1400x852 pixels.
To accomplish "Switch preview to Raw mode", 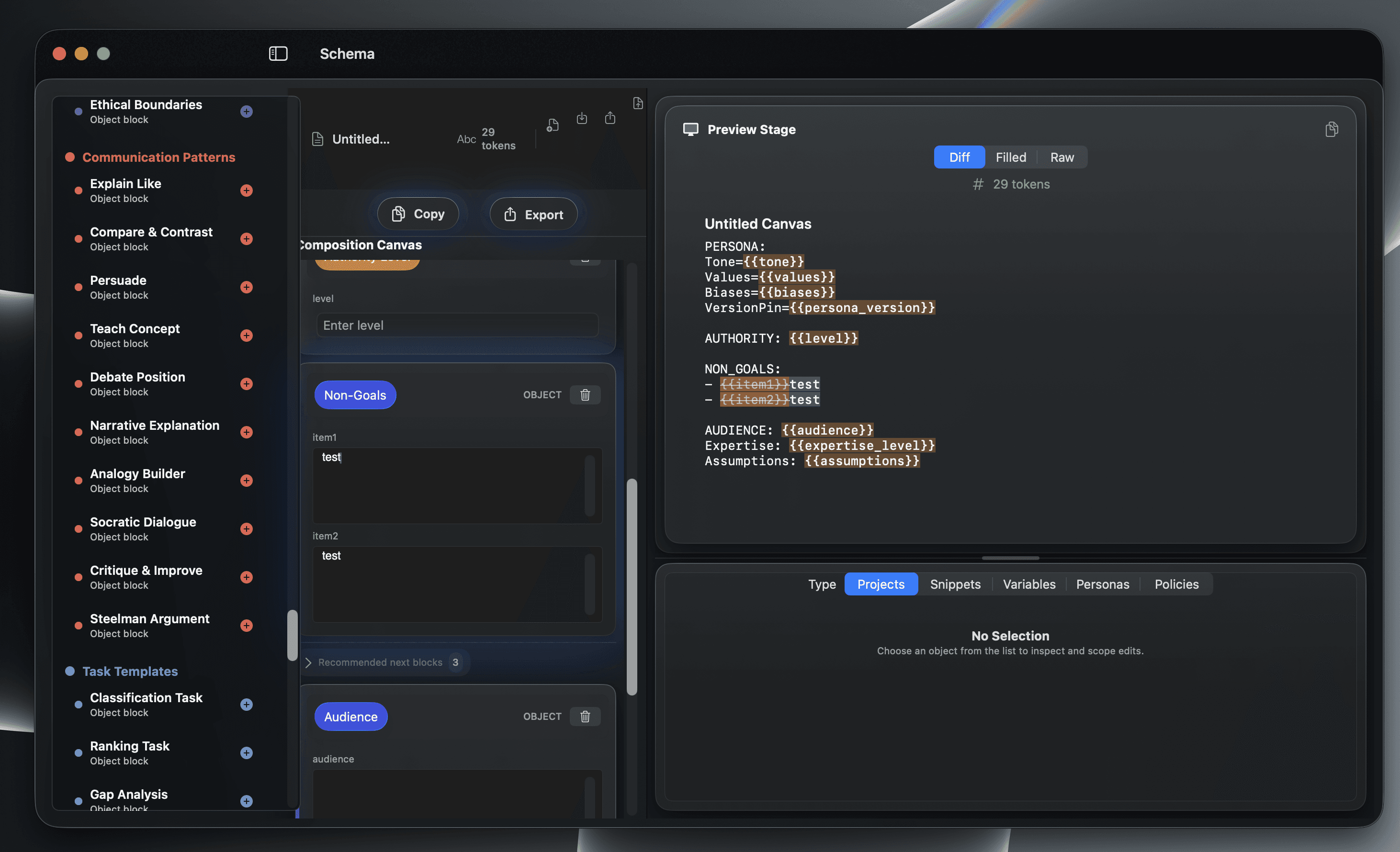I will 1061,157.
